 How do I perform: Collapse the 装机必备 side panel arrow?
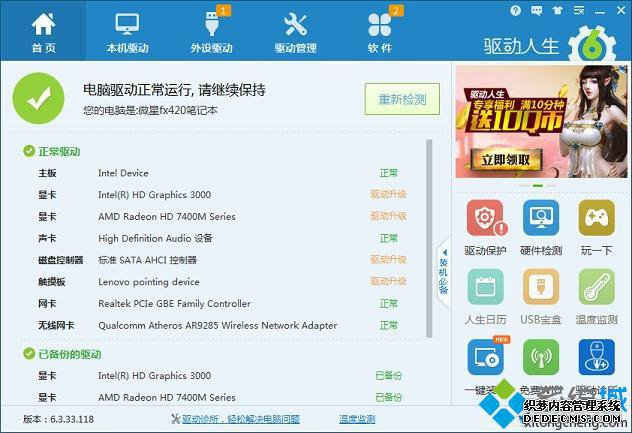click(x=444, y=254)
